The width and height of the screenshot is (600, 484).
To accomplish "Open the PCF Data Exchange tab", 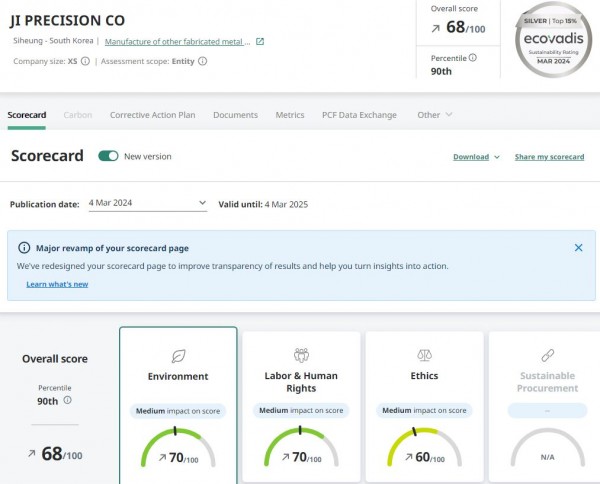I will tap(359, 115).
